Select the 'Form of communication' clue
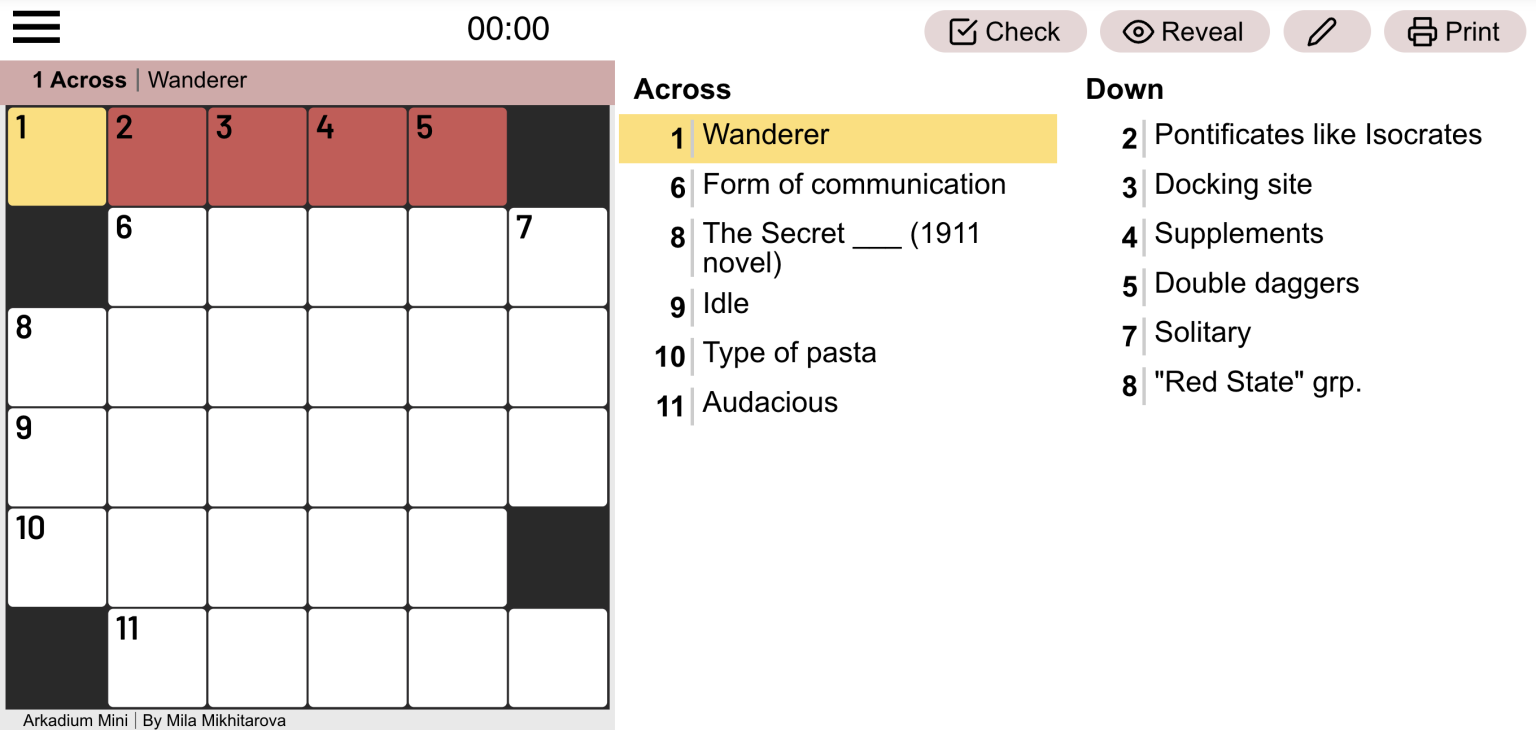The height and width of the screenshot is (730, 1536). coord(854,184)
